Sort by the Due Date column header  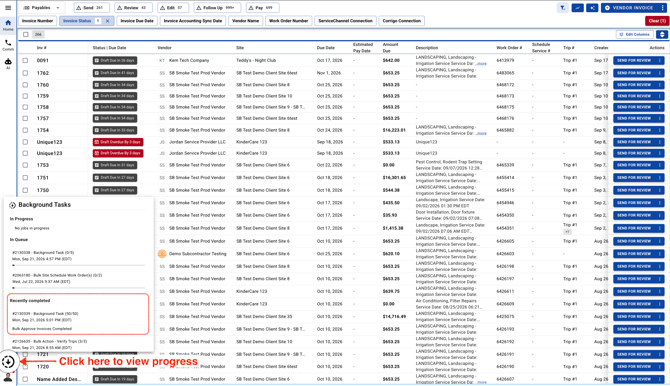326,48
